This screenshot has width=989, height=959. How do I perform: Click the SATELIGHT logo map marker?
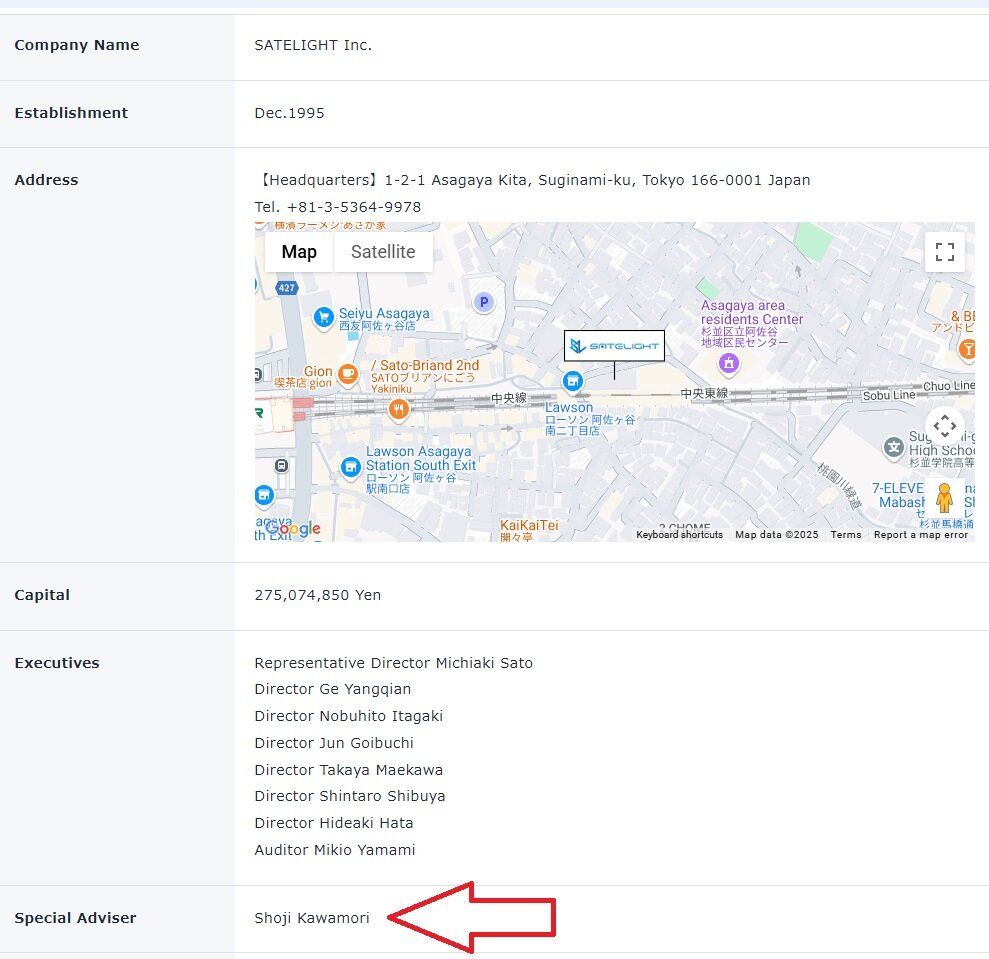(614, 346)
